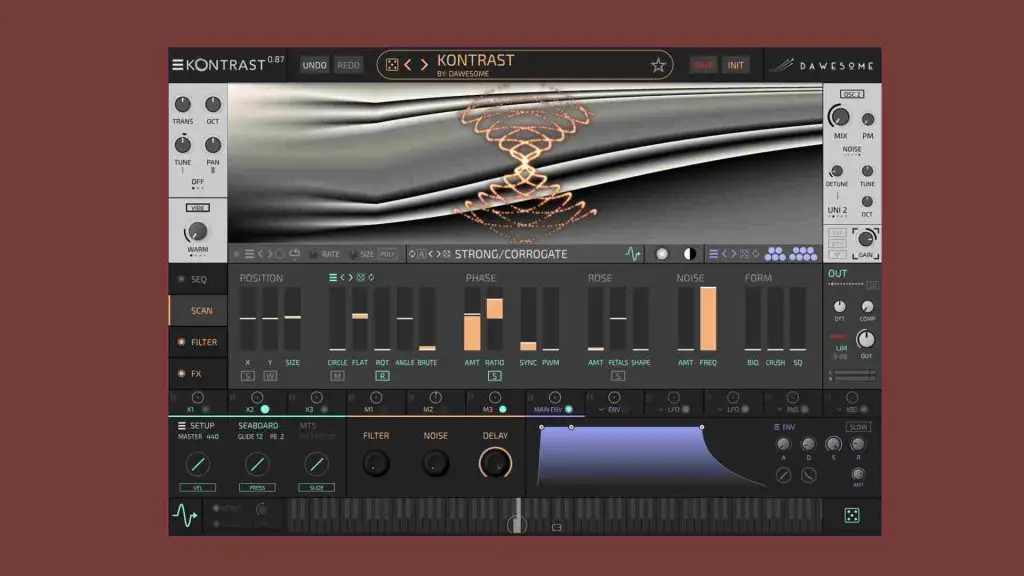Toggle the X2 modulator indicator
1024x576 pixels.
[x=265, y=409]
